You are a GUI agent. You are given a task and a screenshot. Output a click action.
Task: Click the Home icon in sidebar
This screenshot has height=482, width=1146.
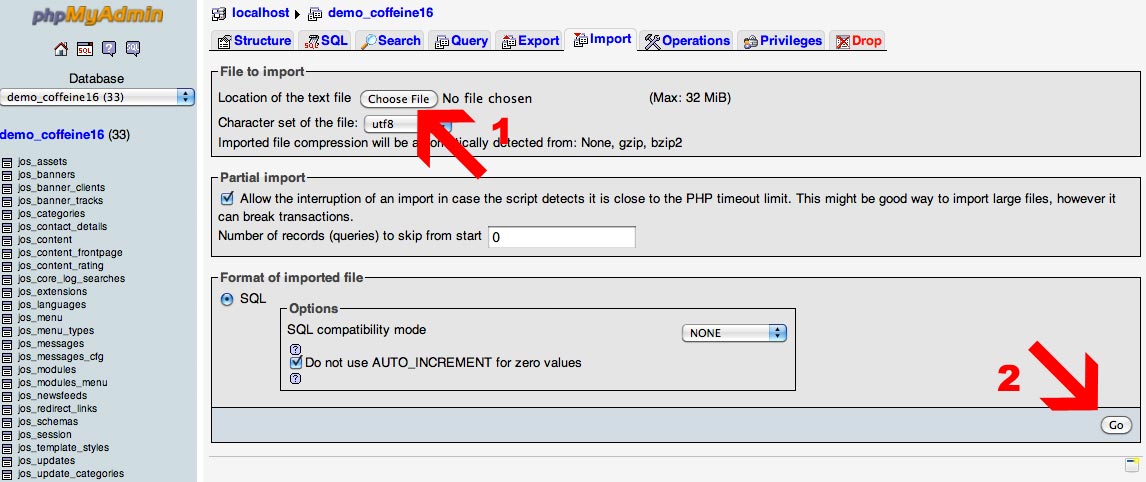pos(62,48)
